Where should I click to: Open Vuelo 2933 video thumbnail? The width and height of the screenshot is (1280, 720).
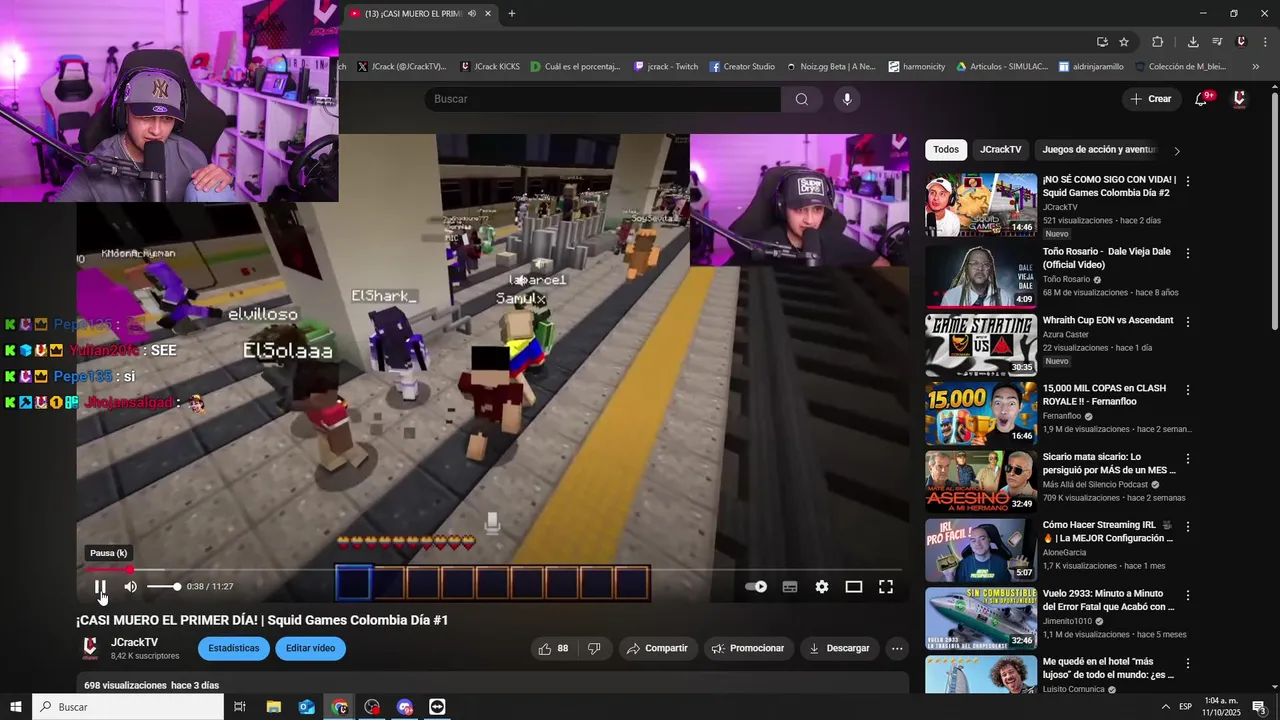981,618
